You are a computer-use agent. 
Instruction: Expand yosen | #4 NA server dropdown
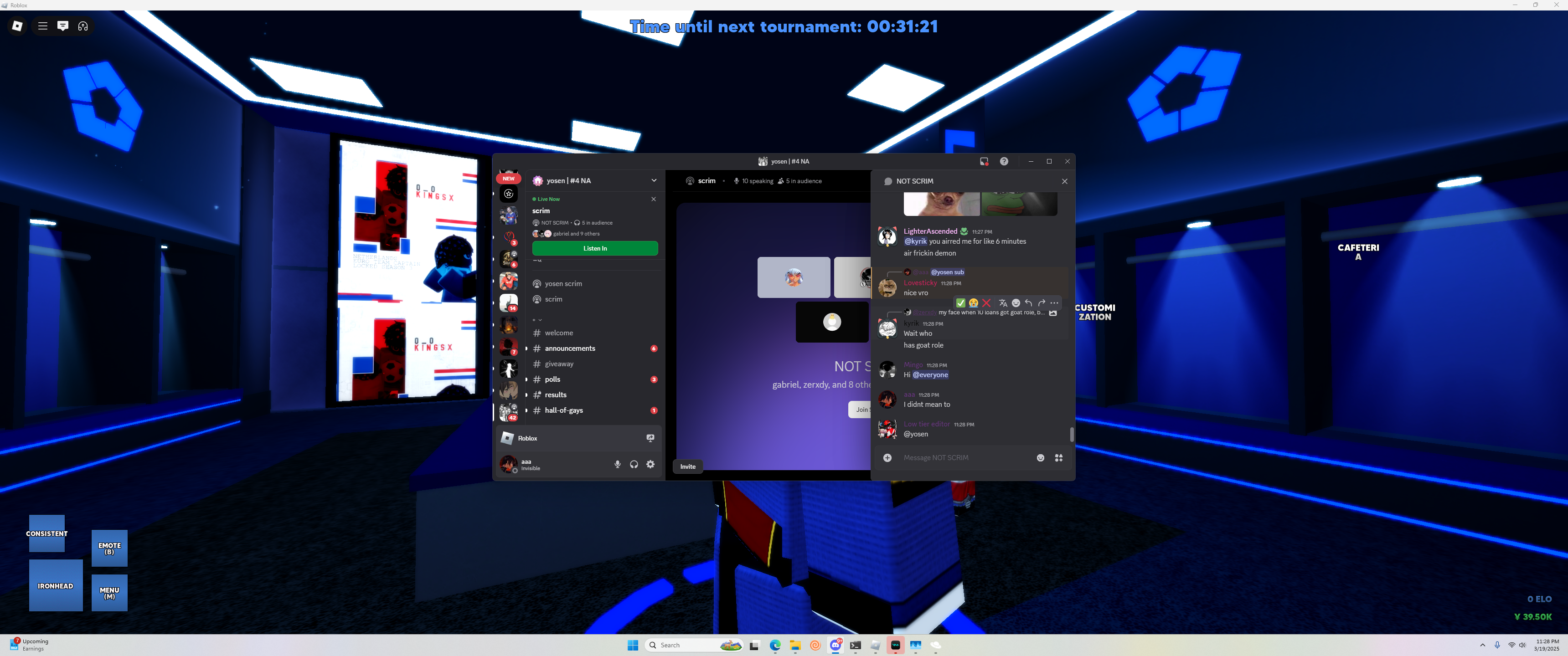(654, 181)
